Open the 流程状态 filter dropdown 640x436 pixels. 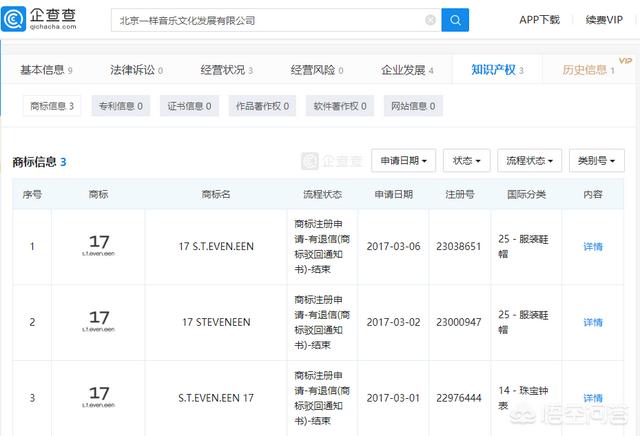[x=529, y=160]
